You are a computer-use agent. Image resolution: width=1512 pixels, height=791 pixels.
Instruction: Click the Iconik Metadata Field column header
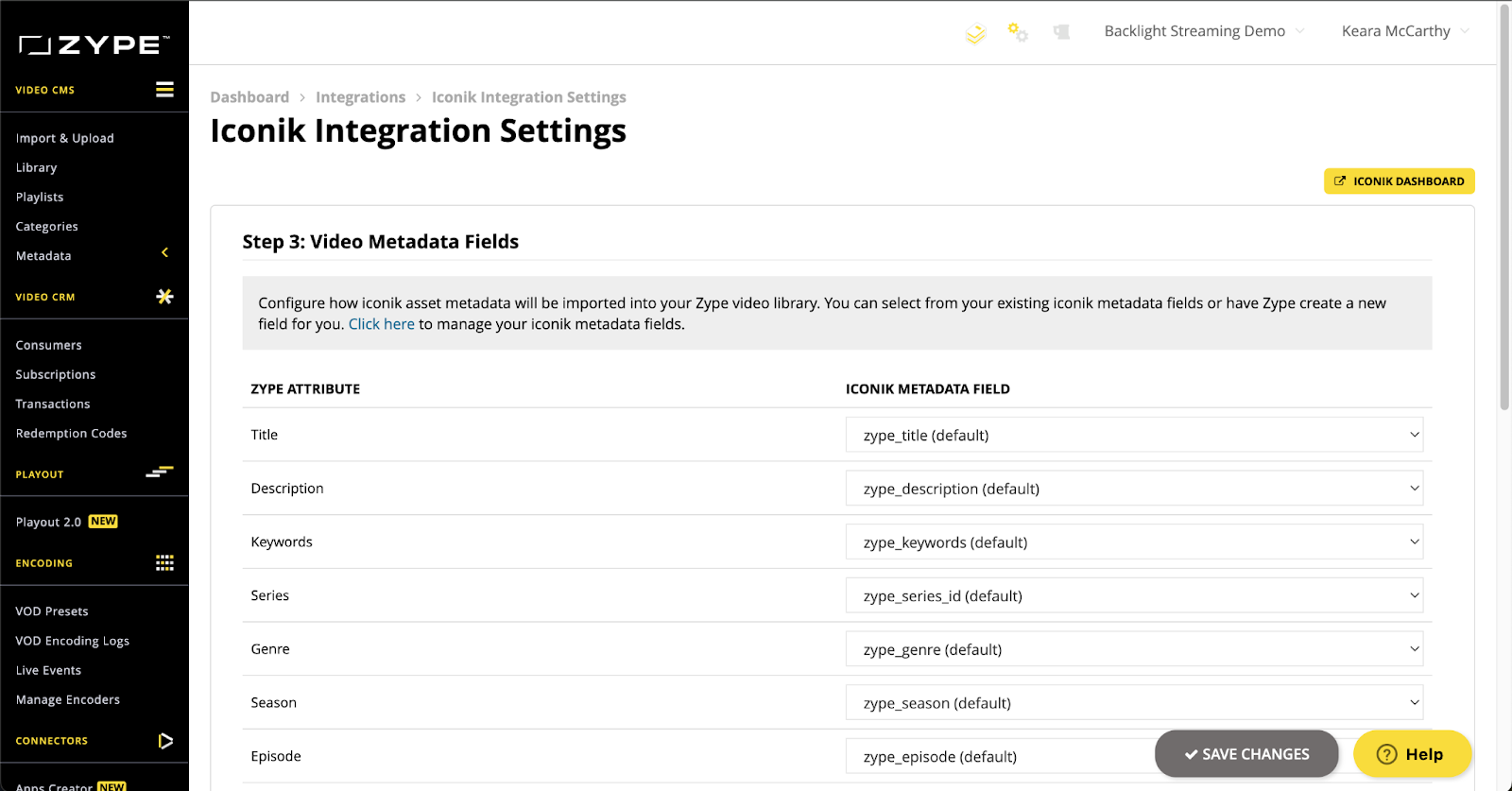pos(928,389)
